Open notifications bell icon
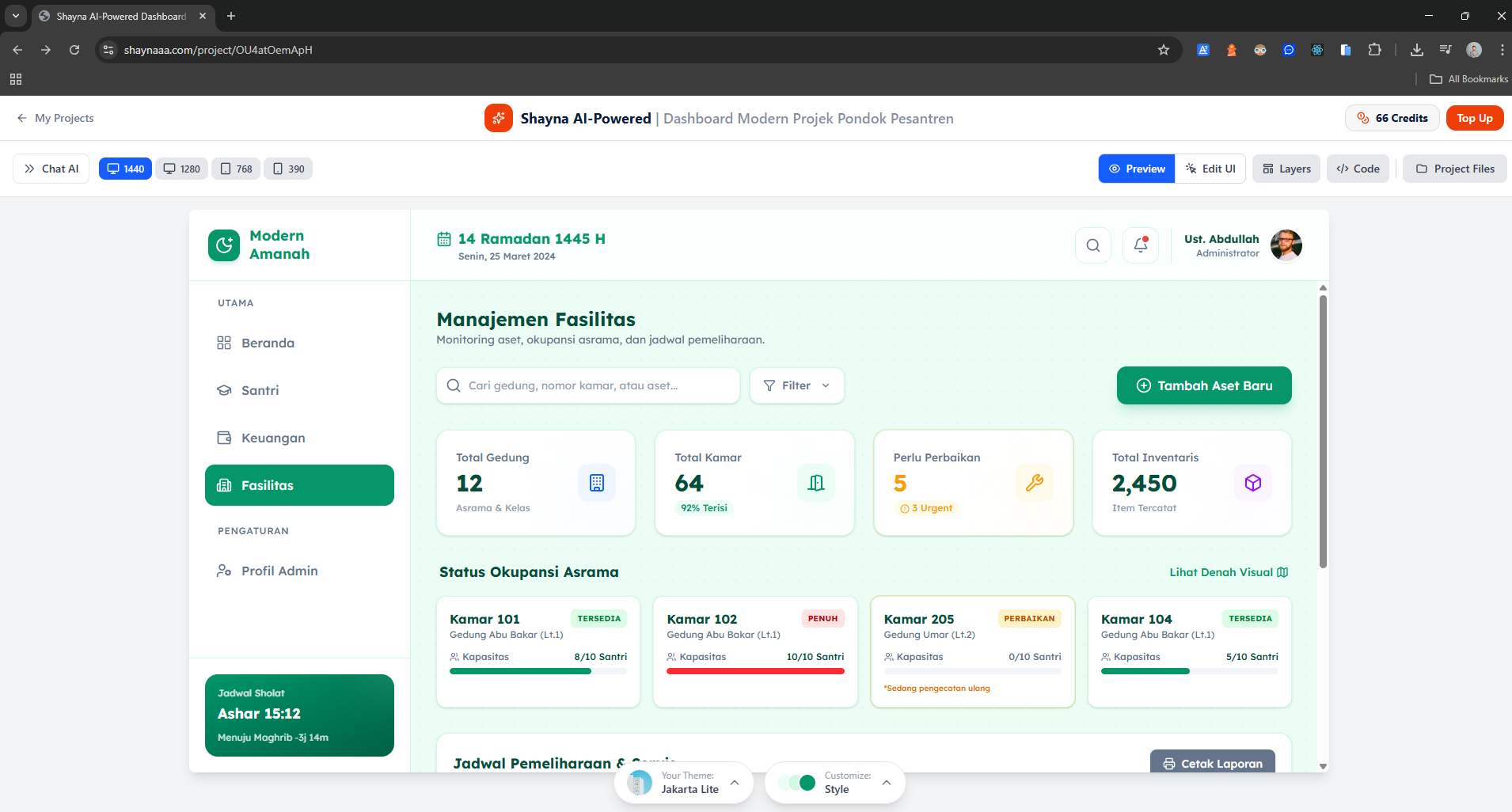The width and height of the screenshot is (1512, 812). (x=1140, y=245)
